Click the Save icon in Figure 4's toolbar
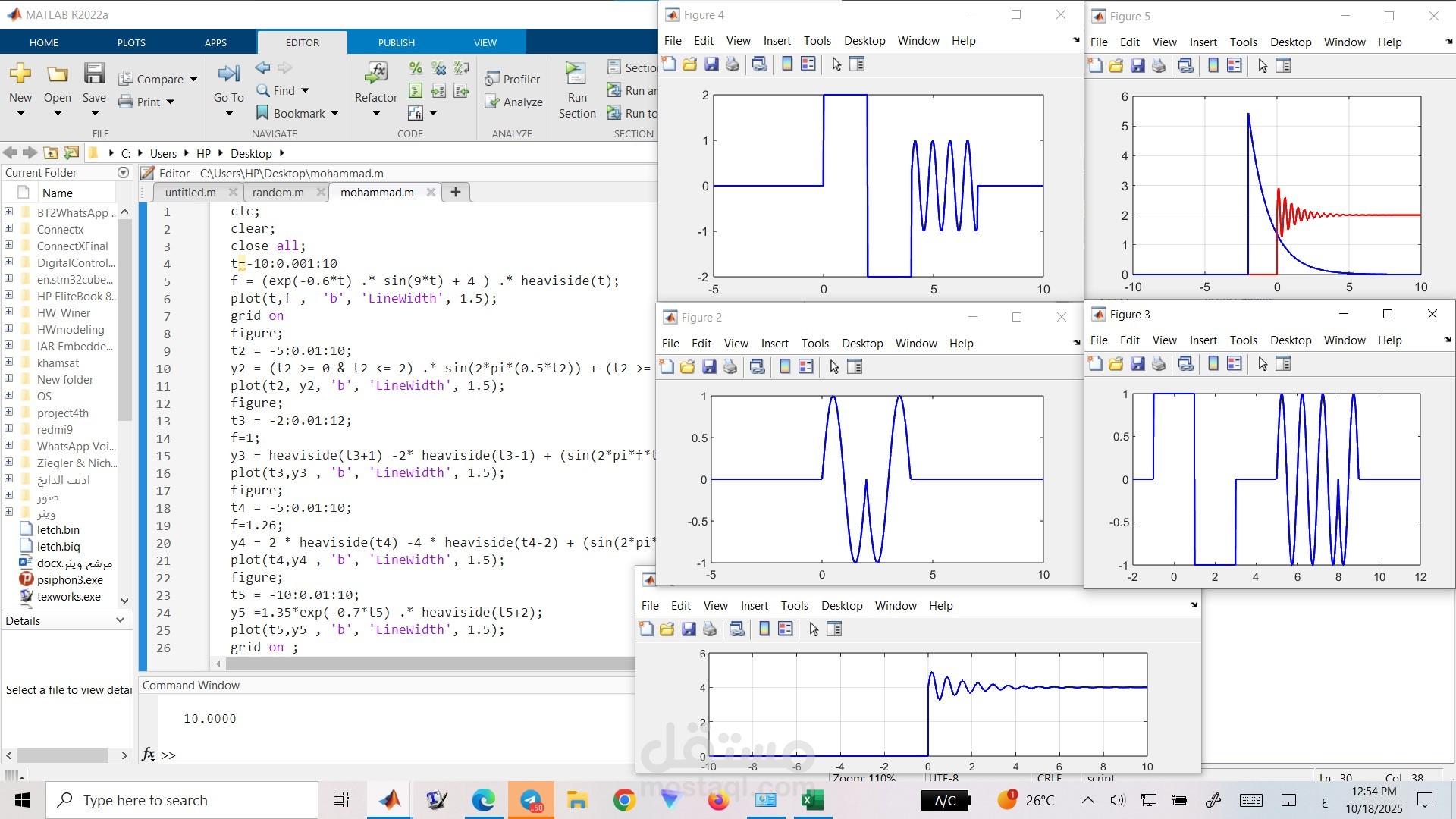This screenshot has width=1456, height=819. (x=711, y=64)
